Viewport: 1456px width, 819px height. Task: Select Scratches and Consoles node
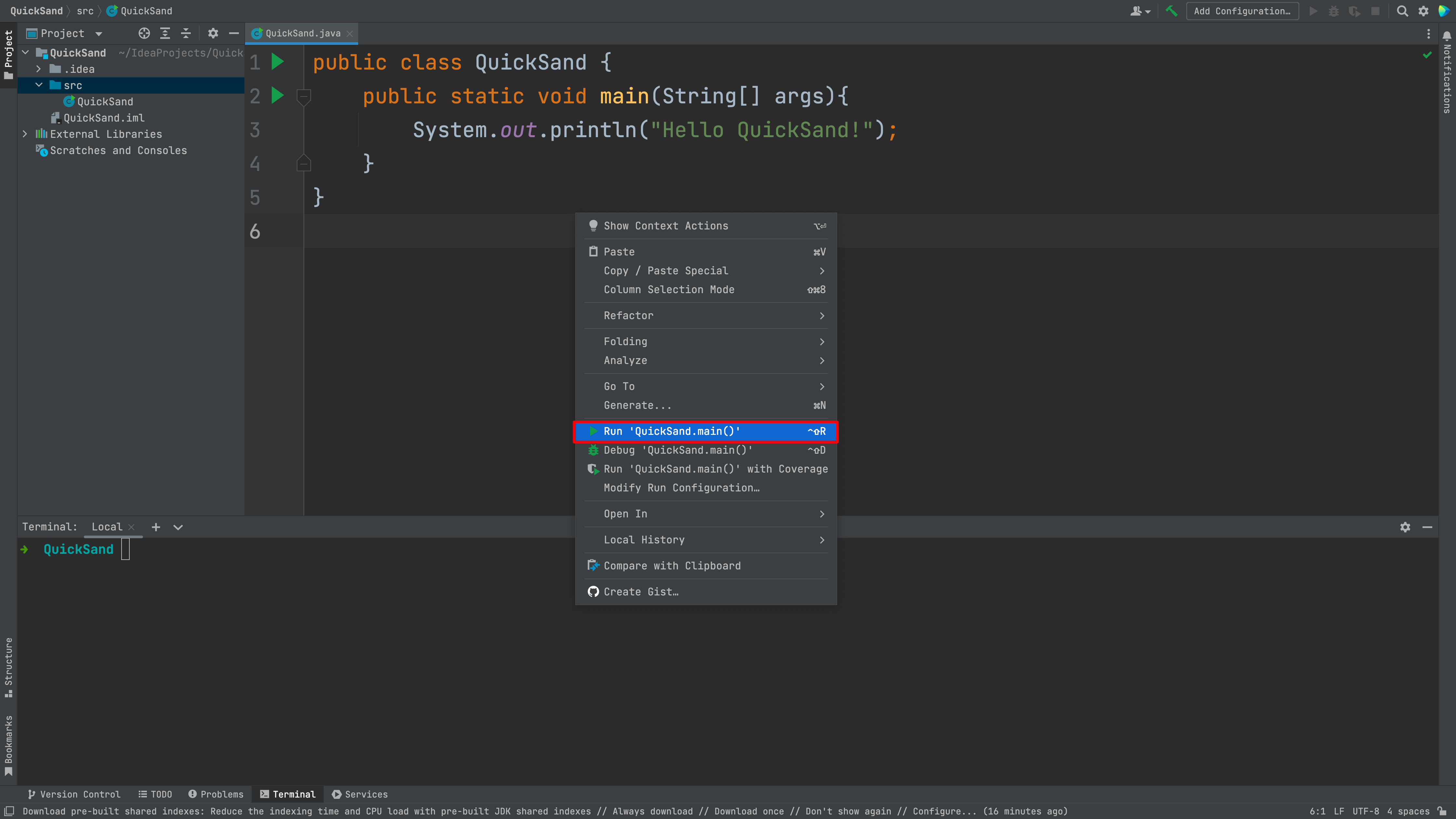point(111,150)
